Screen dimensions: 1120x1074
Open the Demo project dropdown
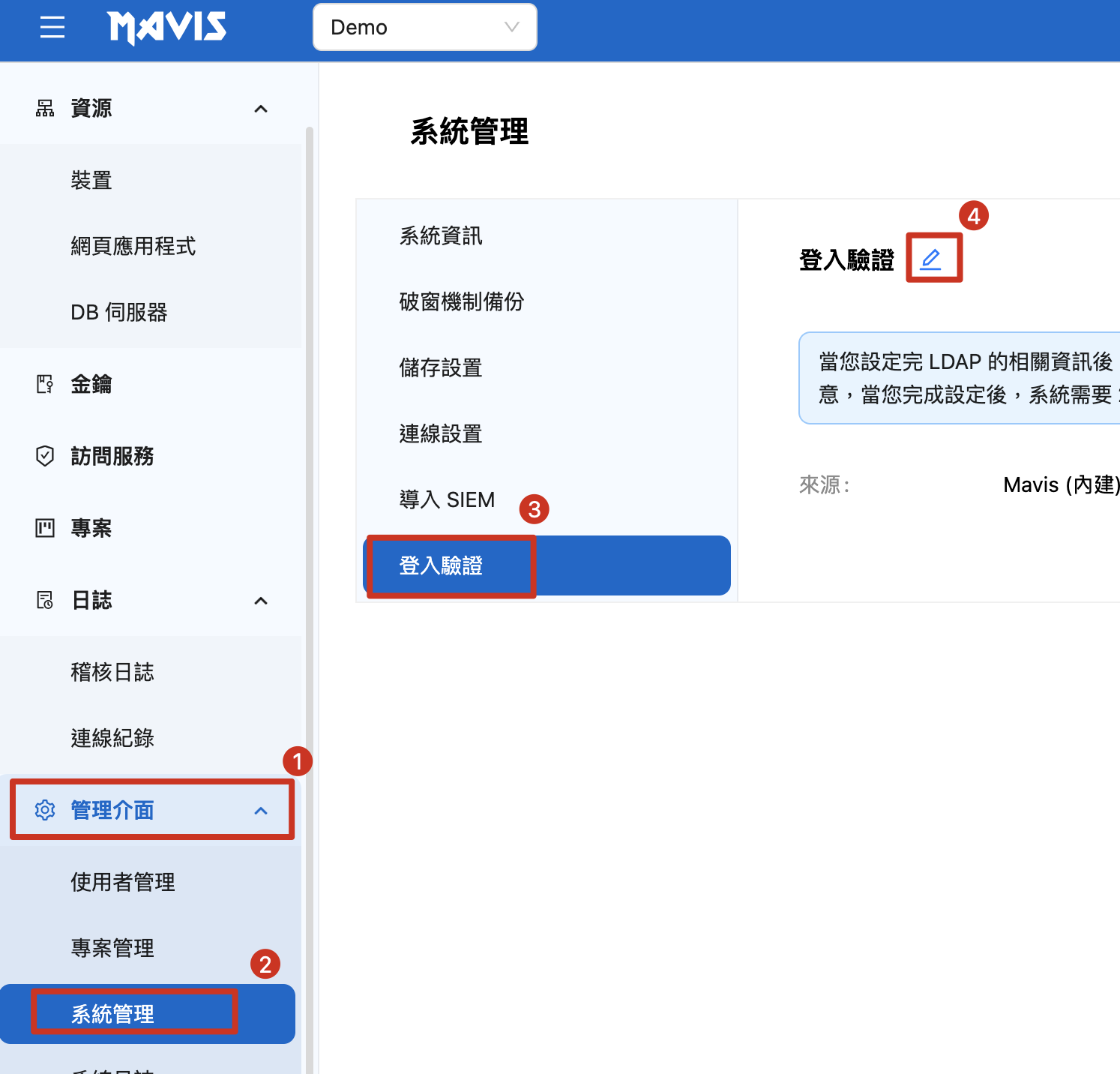(x=424, y=28)
